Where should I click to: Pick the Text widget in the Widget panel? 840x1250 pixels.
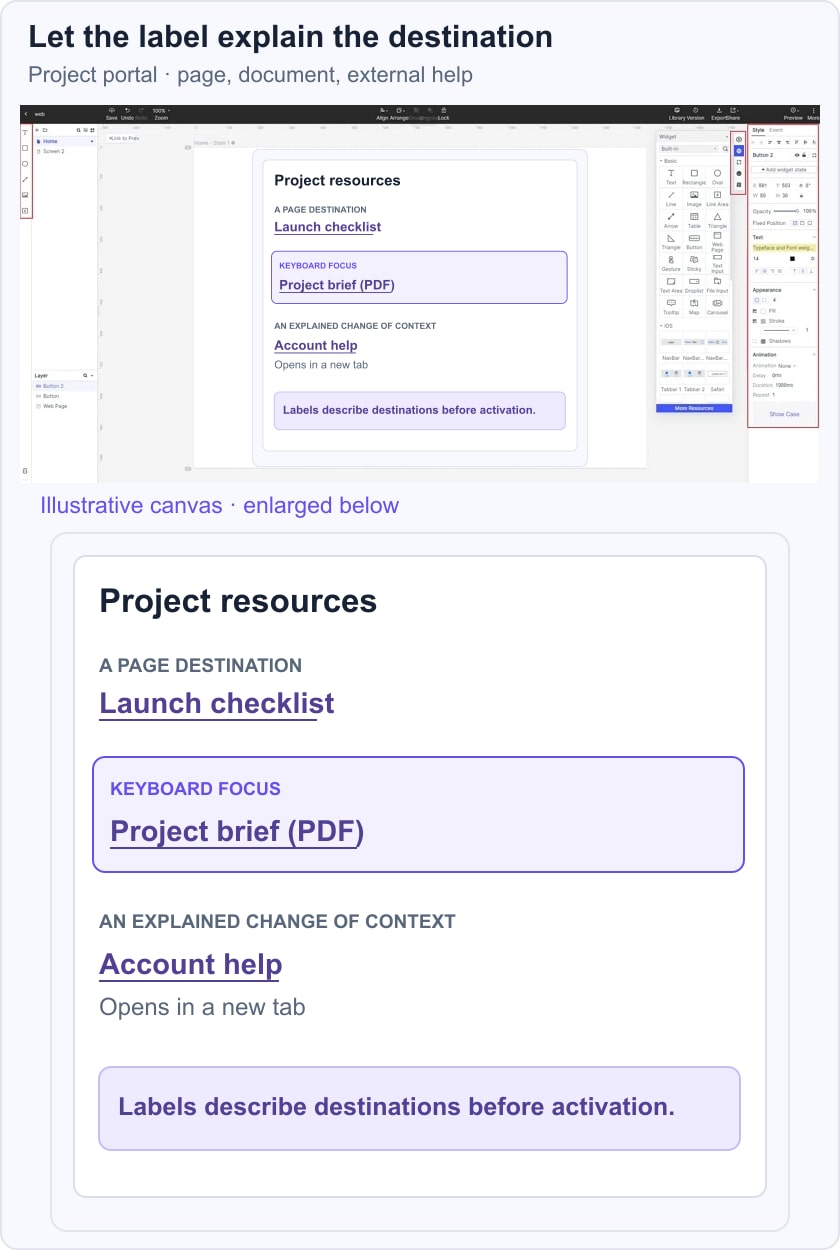pyautogui.click(x=671, y=175)
